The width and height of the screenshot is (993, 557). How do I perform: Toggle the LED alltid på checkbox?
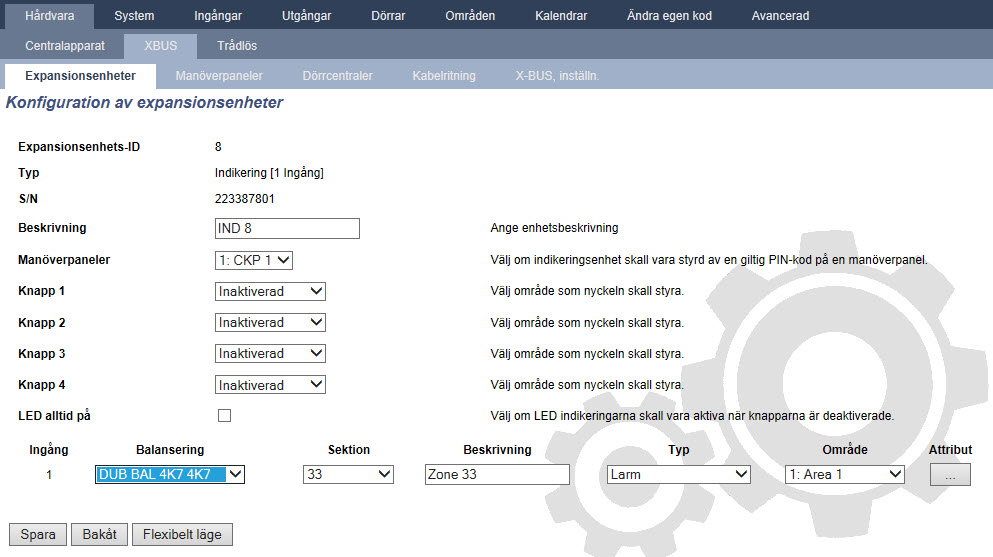(x=224, y=415)
